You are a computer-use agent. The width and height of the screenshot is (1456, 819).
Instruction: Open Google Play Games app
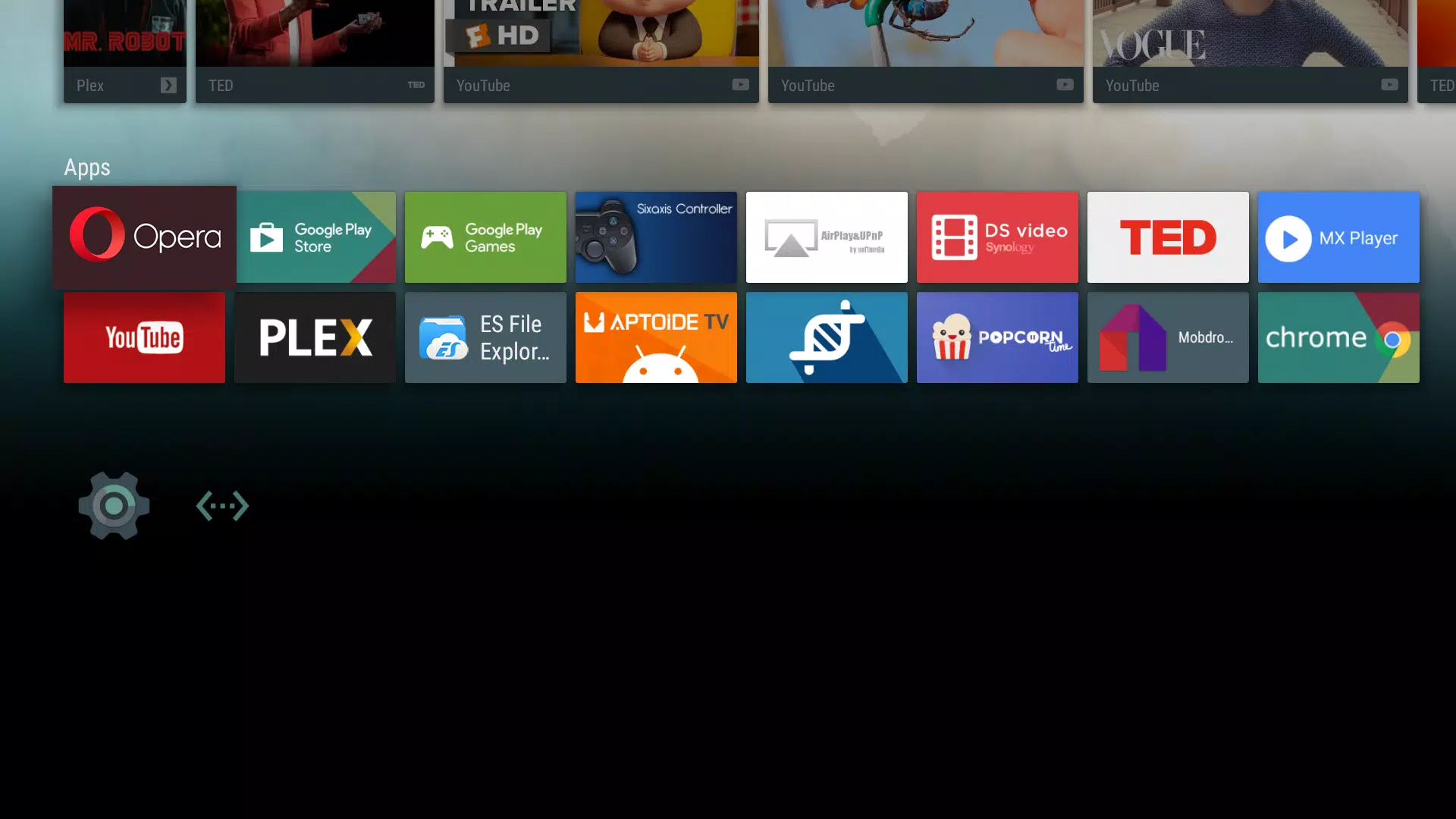[x=485, y=237]
